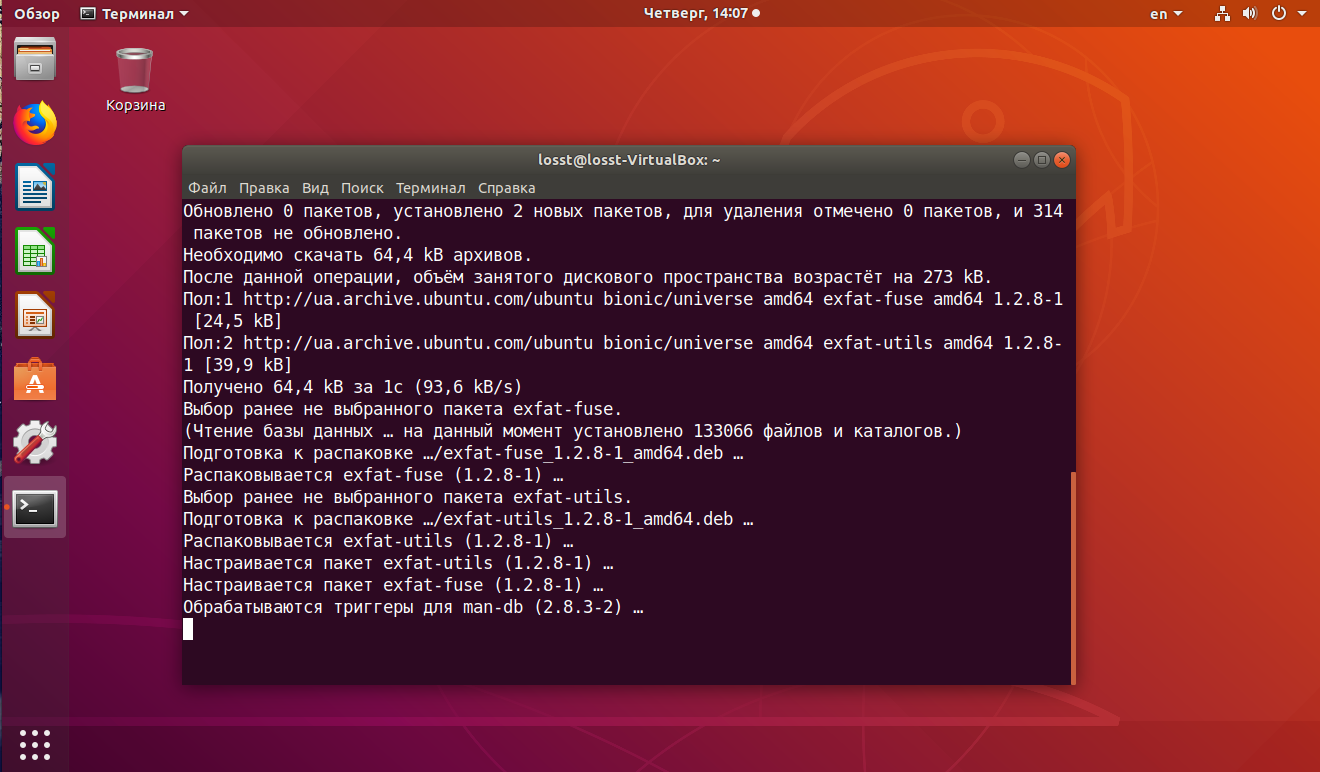The image size is (1320, 772).
Task: Click the line 'Настраивается пакет exfat-utils (1.2.8-1)'
Action: click(397, 563)
